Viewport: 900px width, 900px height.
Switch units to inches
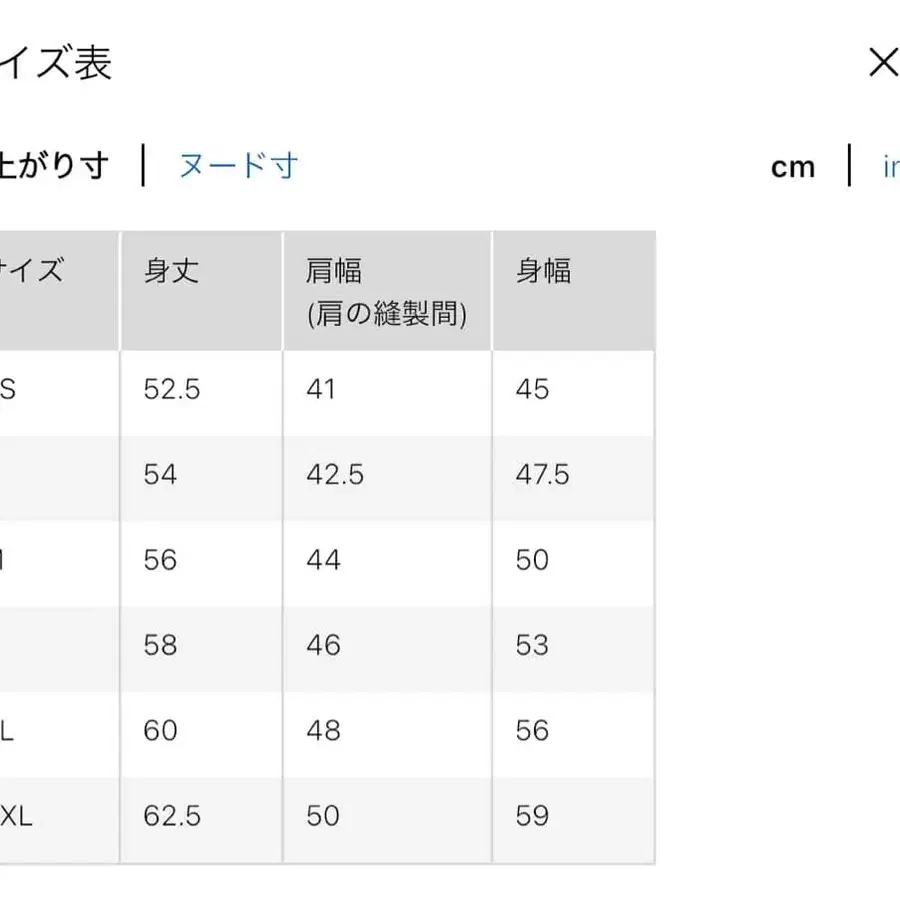(x=893, y=165)
